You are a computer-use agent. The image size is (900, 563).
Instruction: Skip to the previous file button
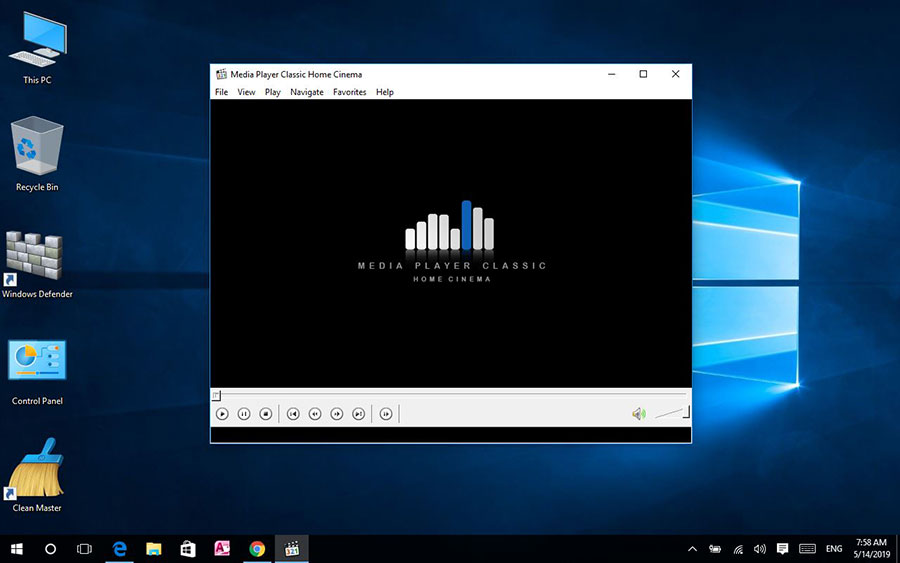click(293, 414)
